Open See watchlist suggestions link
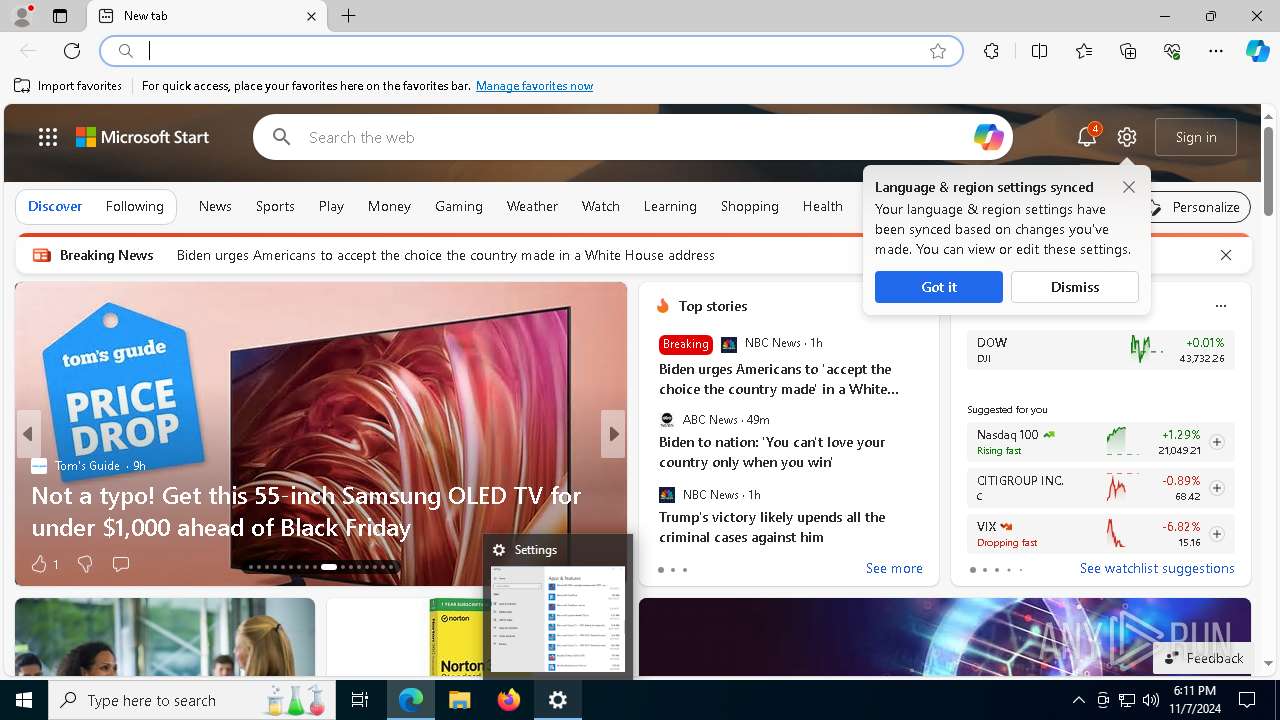This screenshot has width=1280, height=720. (x=1157, y=568)
